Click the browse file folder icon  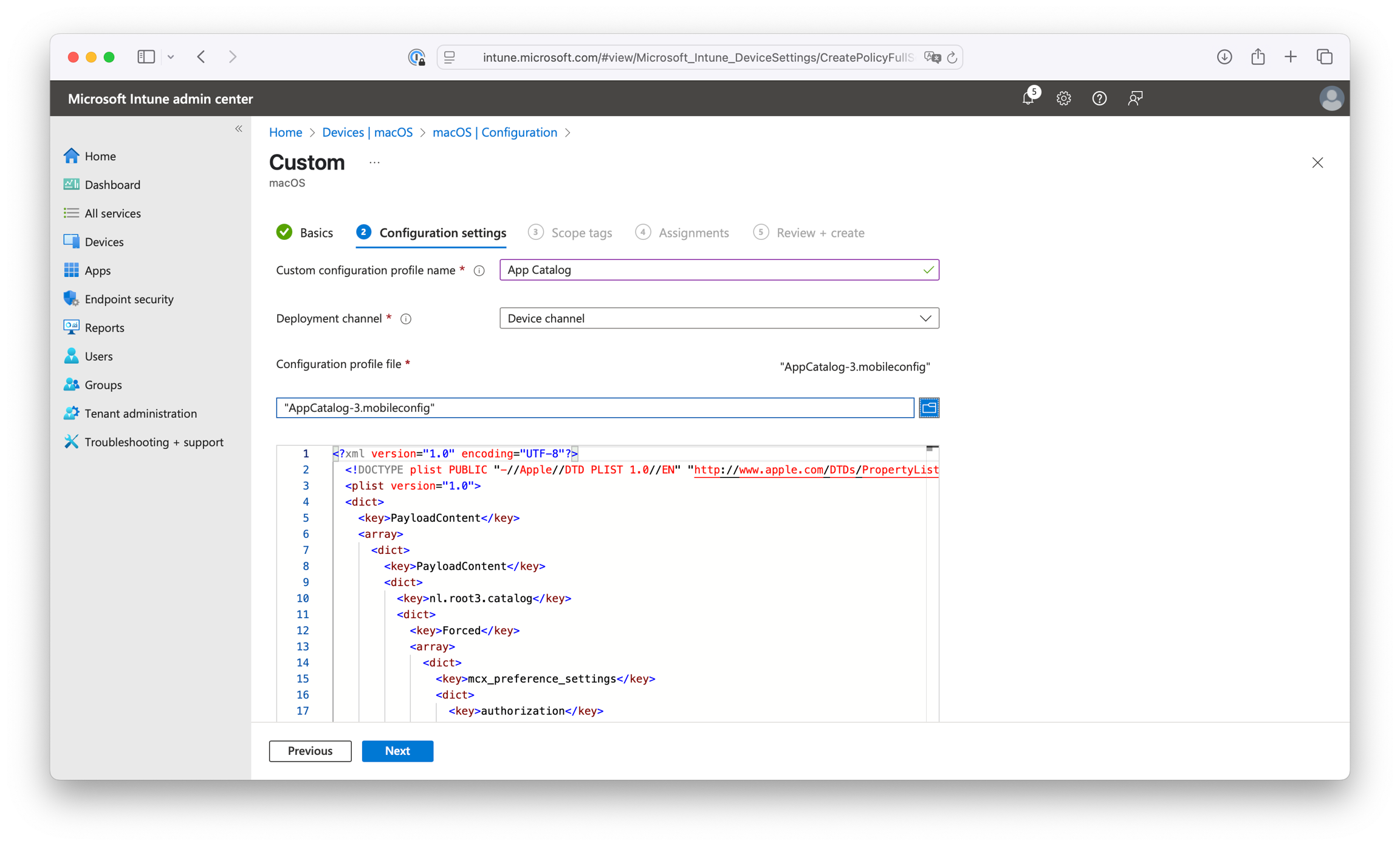coord(929,408)
